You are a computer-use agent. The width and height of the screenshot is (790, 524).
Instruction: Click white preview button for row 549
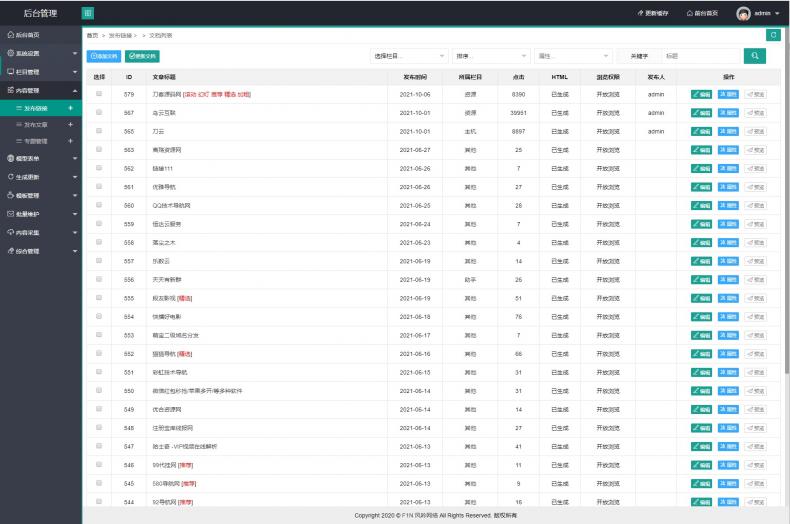coord(755,410)
